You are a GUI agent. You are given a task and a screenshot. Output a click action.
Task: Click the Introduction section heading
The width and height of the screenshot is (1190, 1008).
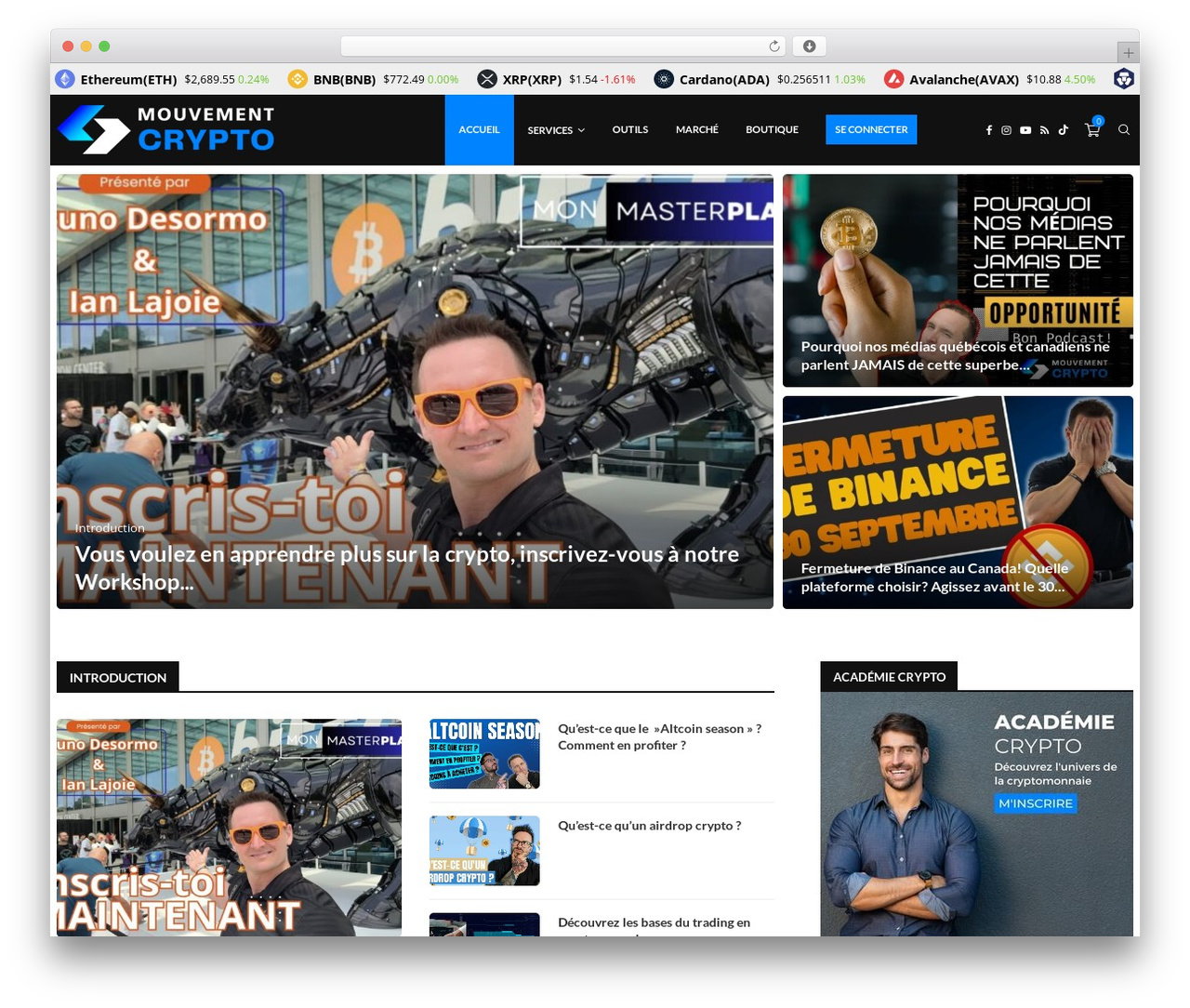(x=118, y=677)
